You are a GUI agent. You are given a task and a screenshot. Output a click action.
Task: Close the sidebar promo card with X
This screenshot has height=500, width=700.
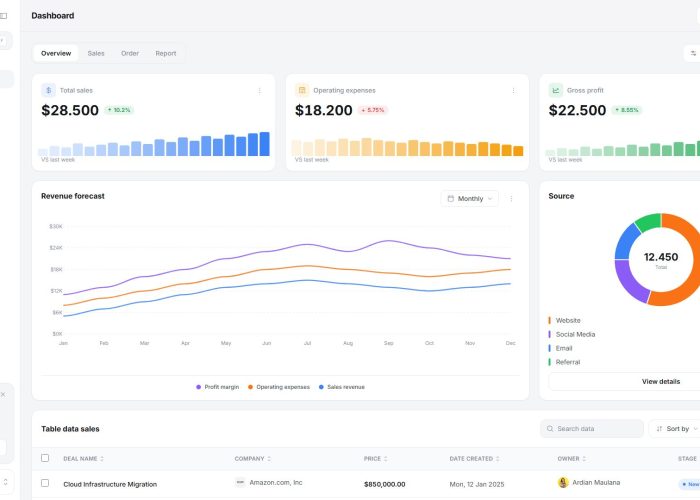pos(3,394)
